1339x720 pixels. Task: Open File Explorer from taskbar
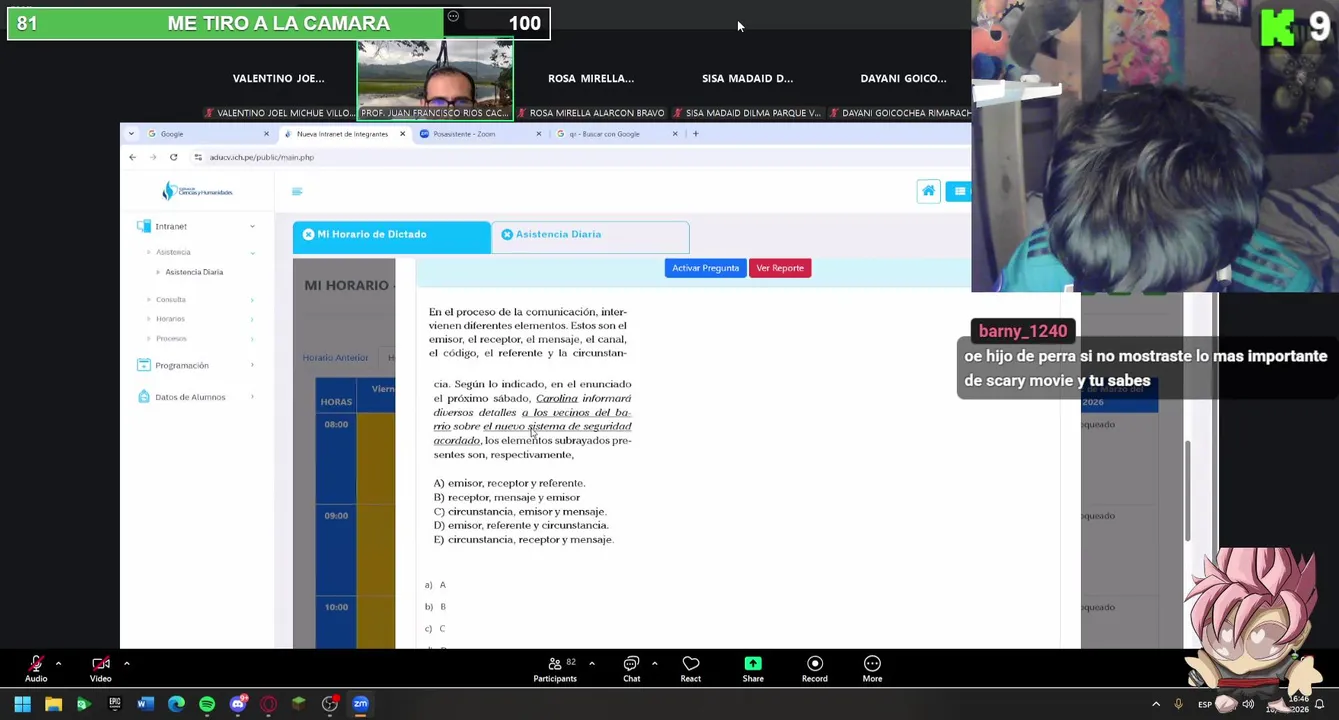(x=53, y=704)
